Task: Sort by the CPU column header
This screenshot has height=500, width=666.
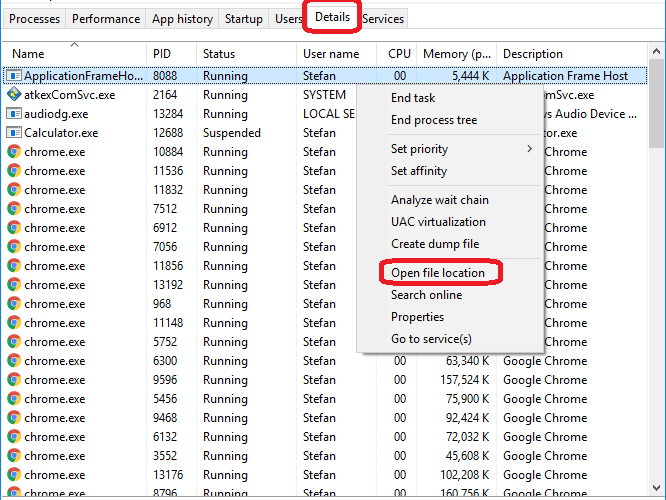Action: click(x=397, y=54)
